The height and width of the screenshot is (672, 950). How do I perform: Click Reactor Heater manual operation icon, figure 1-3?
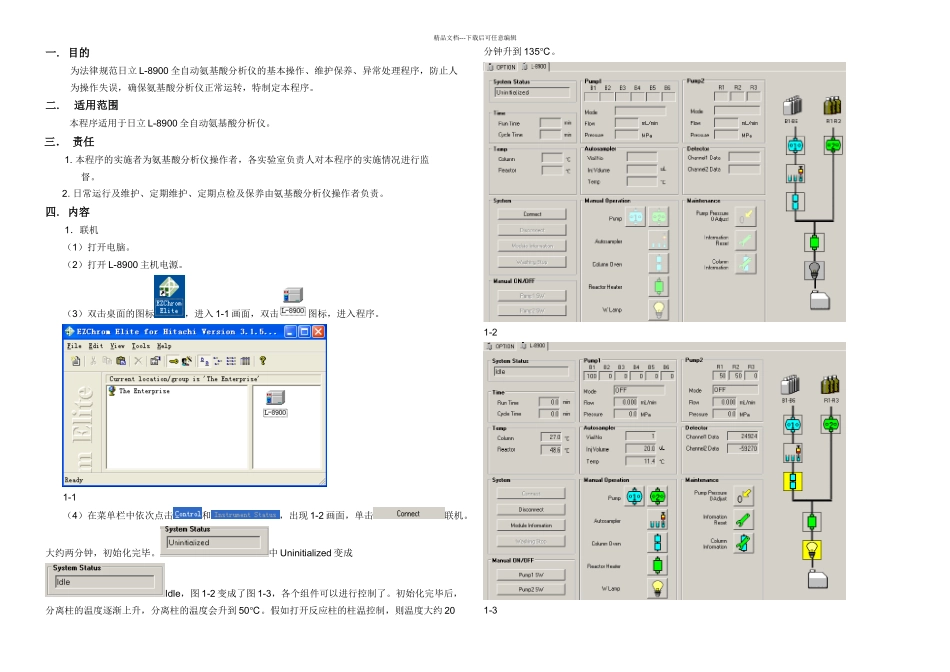(x=657, y=565)
